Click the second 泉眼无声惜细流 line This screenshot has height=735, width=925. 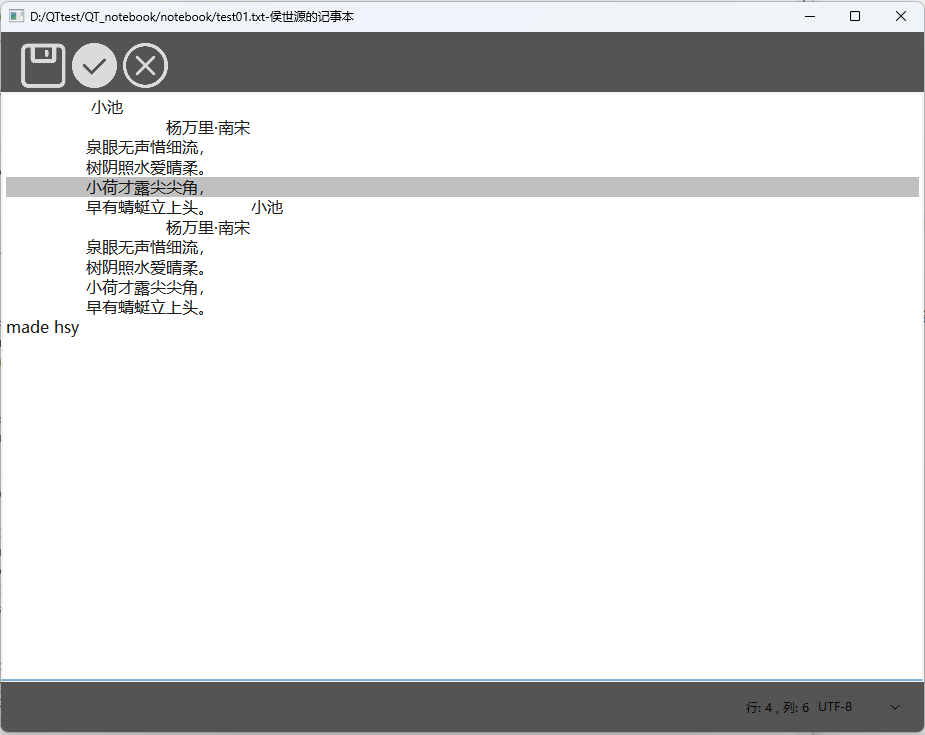145,247
